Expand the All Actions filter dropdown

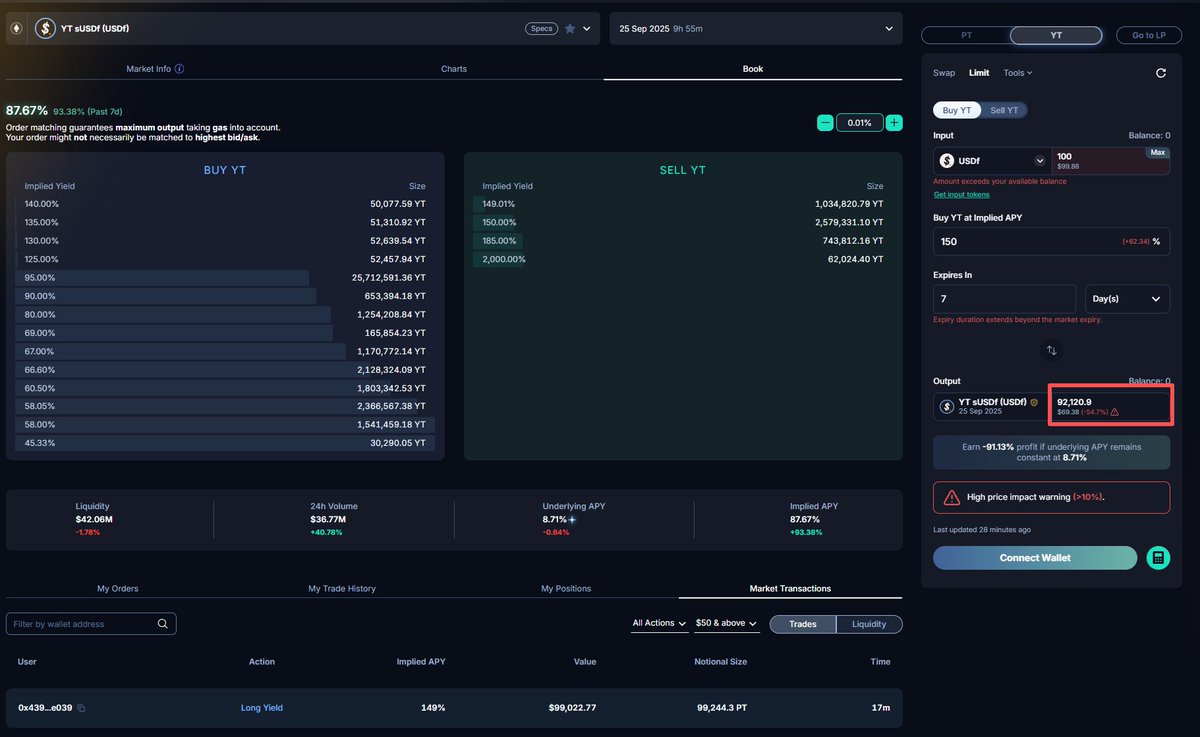[659, 624]
